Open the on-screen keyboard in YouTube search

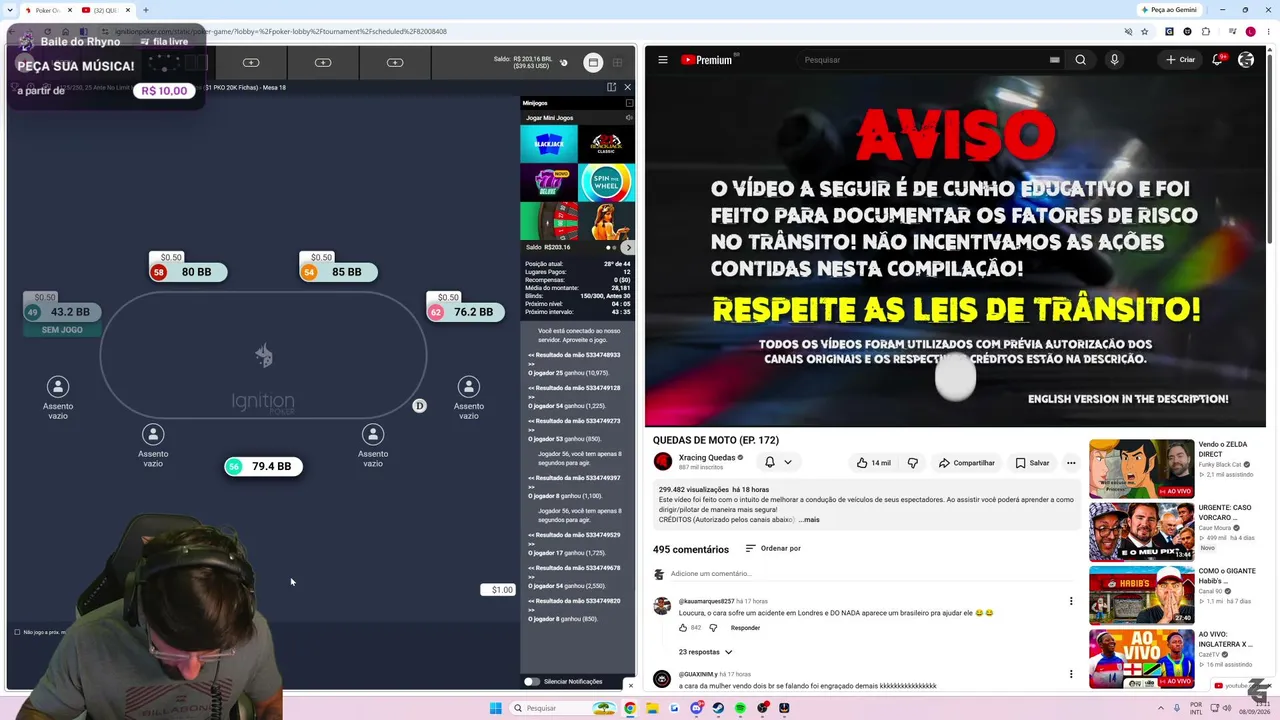point(1054,60)
